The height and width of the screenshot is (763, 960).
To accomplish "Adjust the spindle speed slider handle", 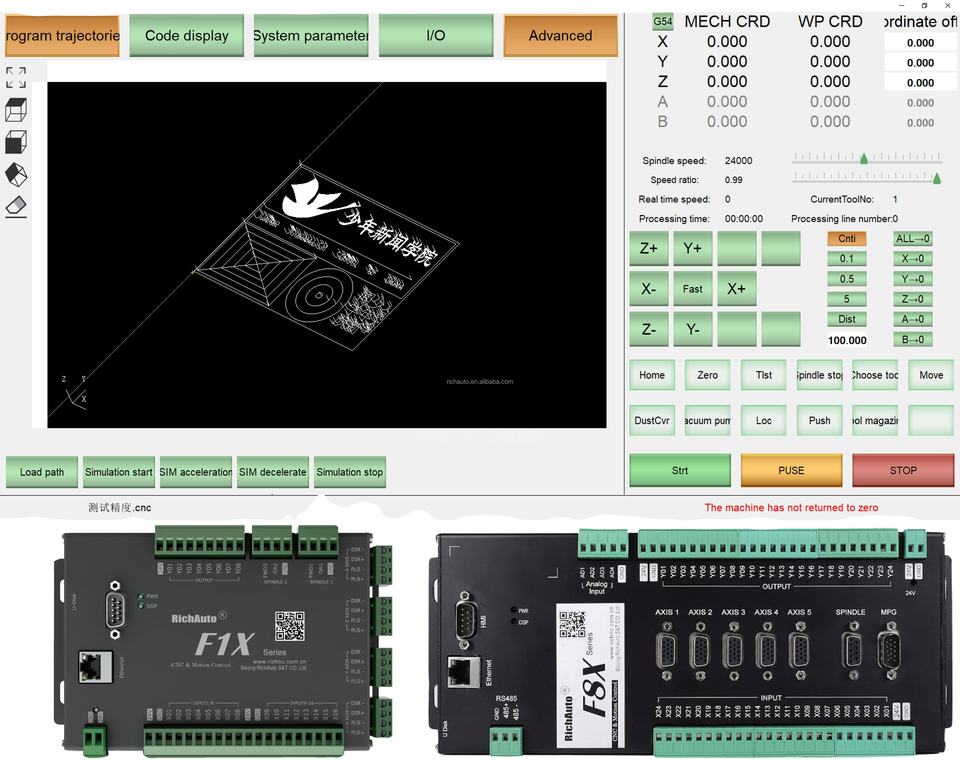I will 863,159.
